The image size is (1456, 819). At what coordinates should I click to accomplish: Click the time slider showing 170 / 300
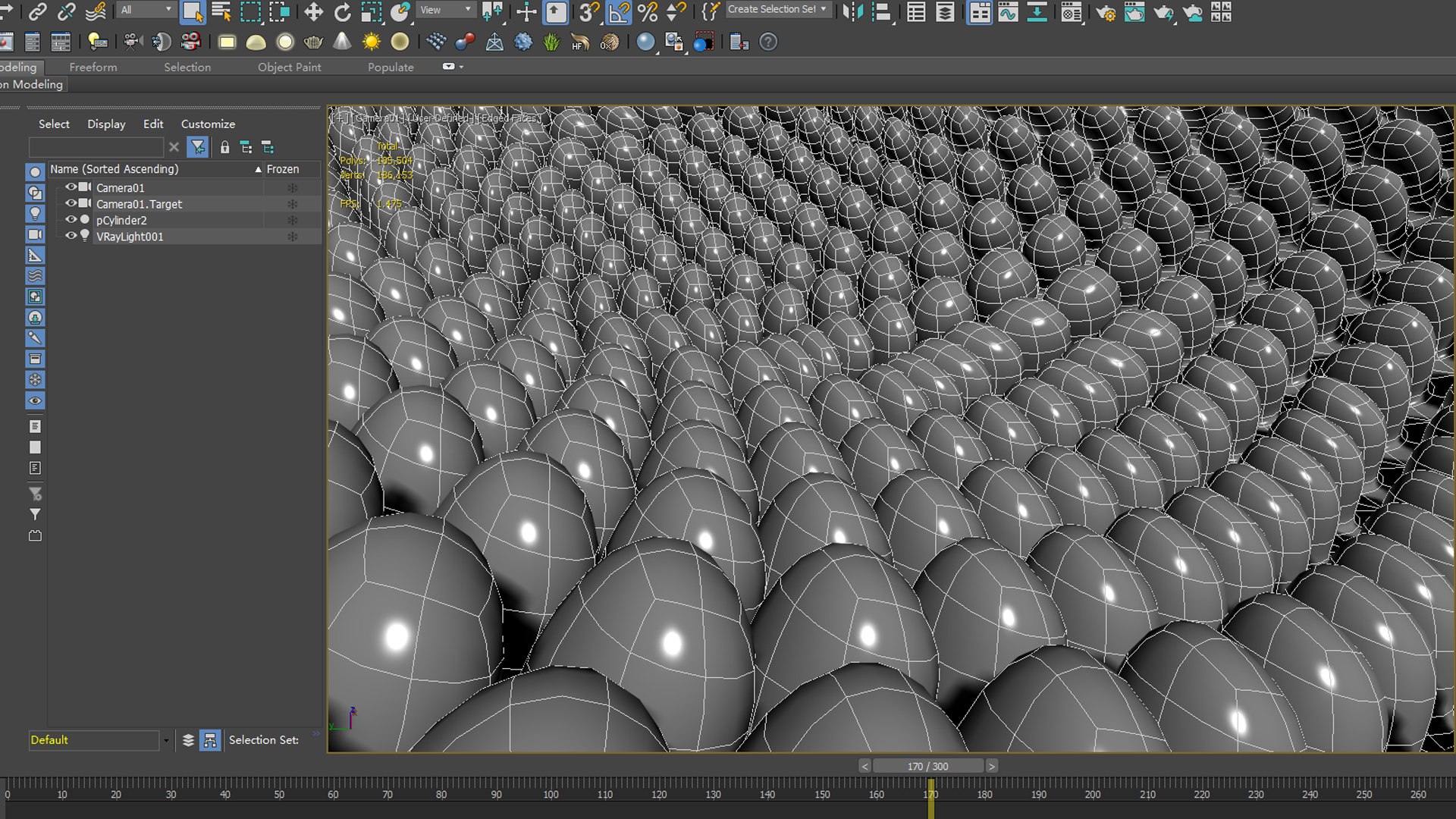pyautogui.click(x=927, y=766)
